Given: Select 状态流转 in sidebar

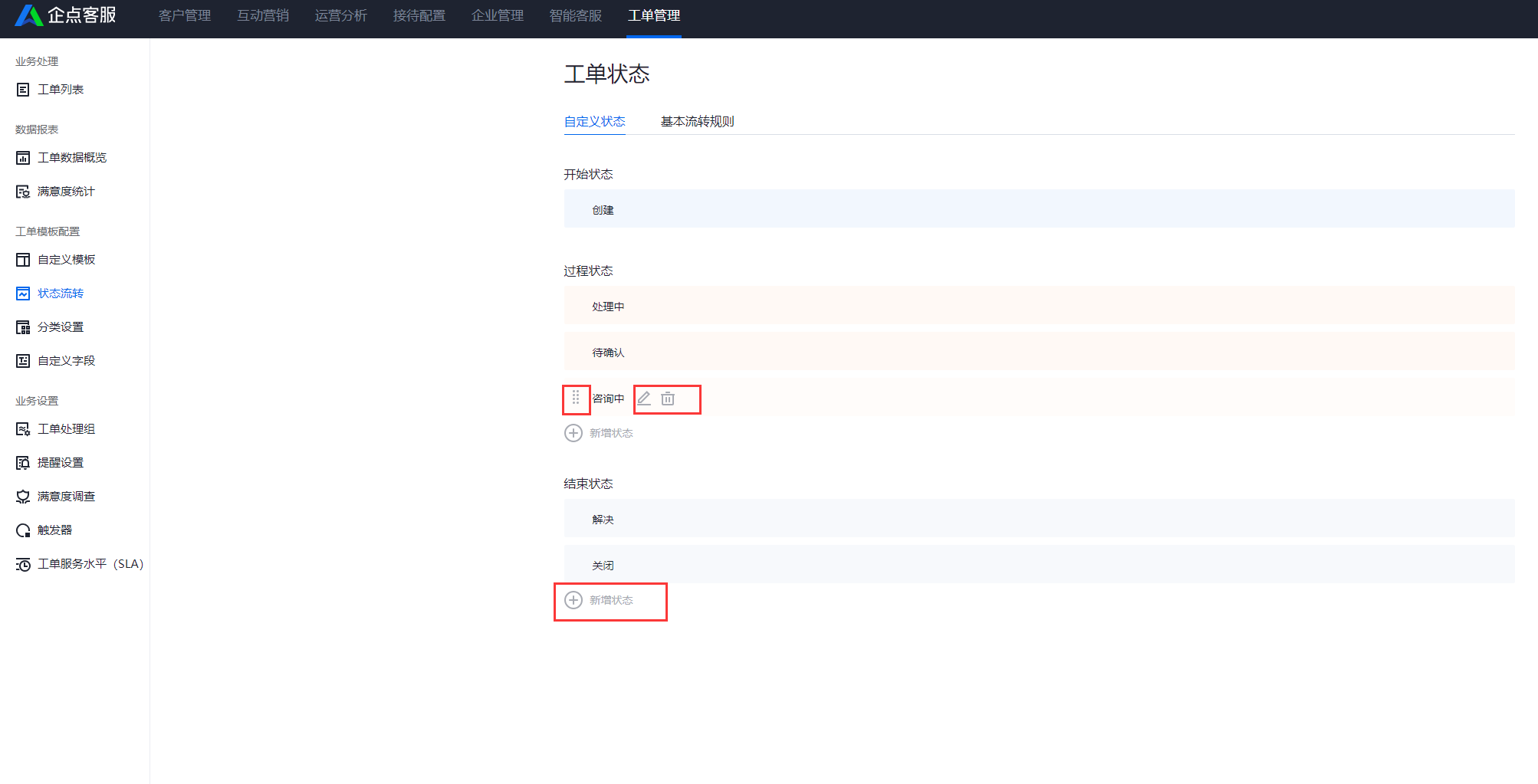Looking at the screenshot, I should (x=61, y=294).
